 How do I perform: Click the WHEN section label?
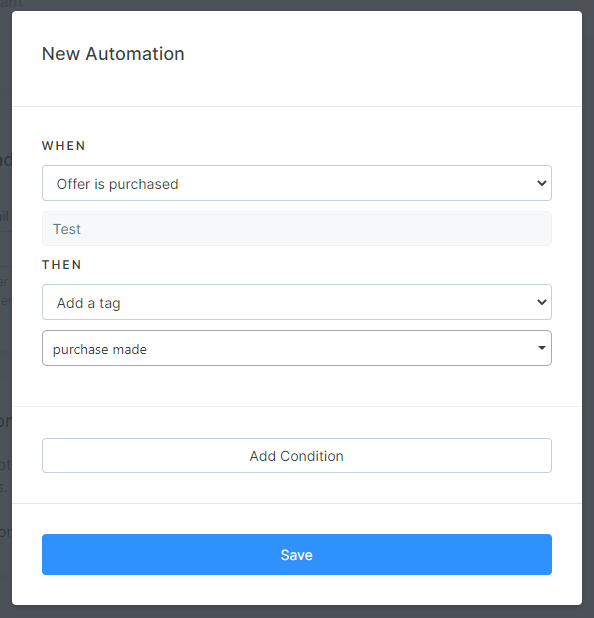[63, 146]
